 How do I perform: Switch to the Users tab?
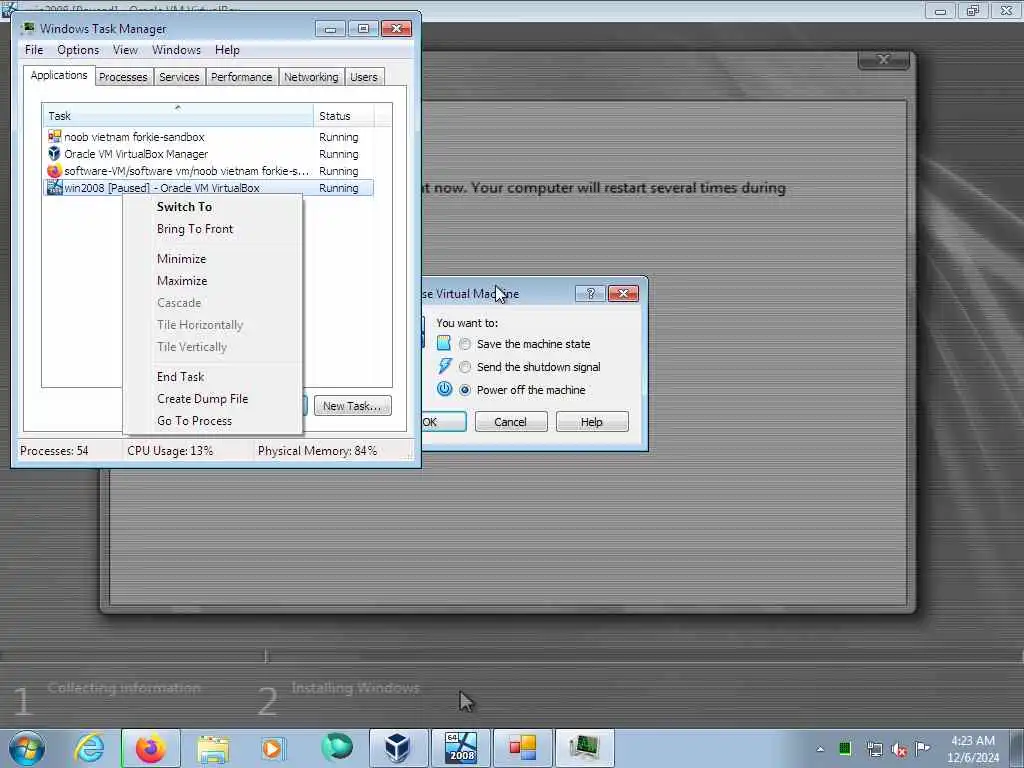click(x=364, y=77)
